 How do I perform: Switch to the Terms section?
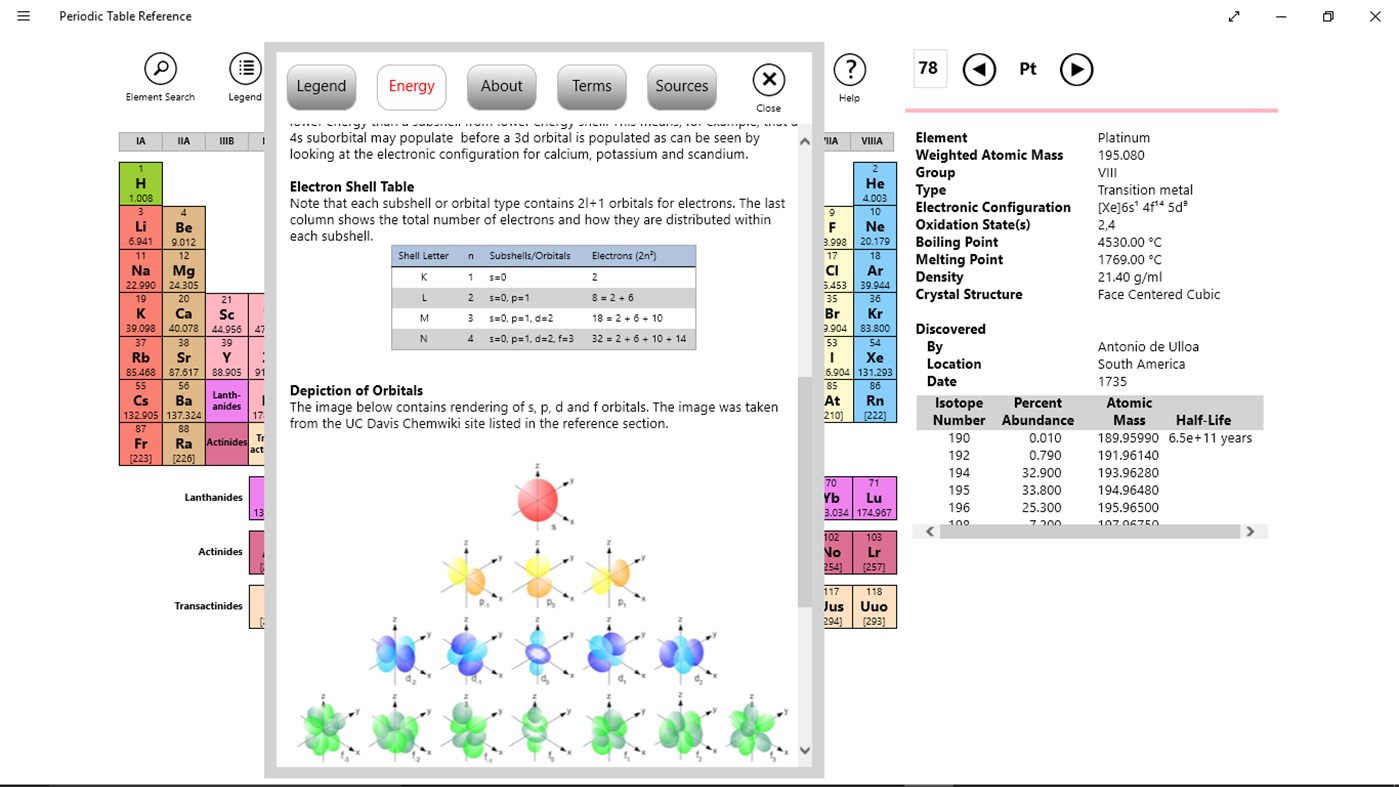591,86
